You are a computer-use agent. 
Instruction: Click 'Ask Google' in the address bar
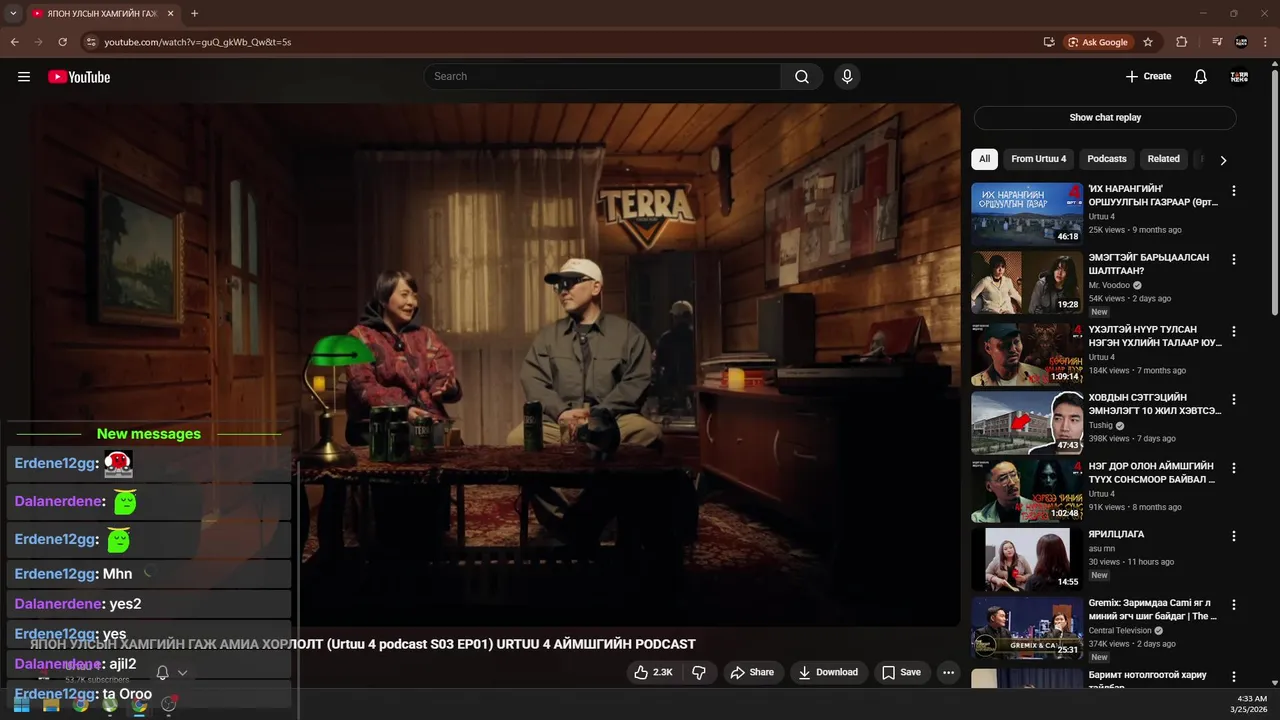pos(1098,42)
